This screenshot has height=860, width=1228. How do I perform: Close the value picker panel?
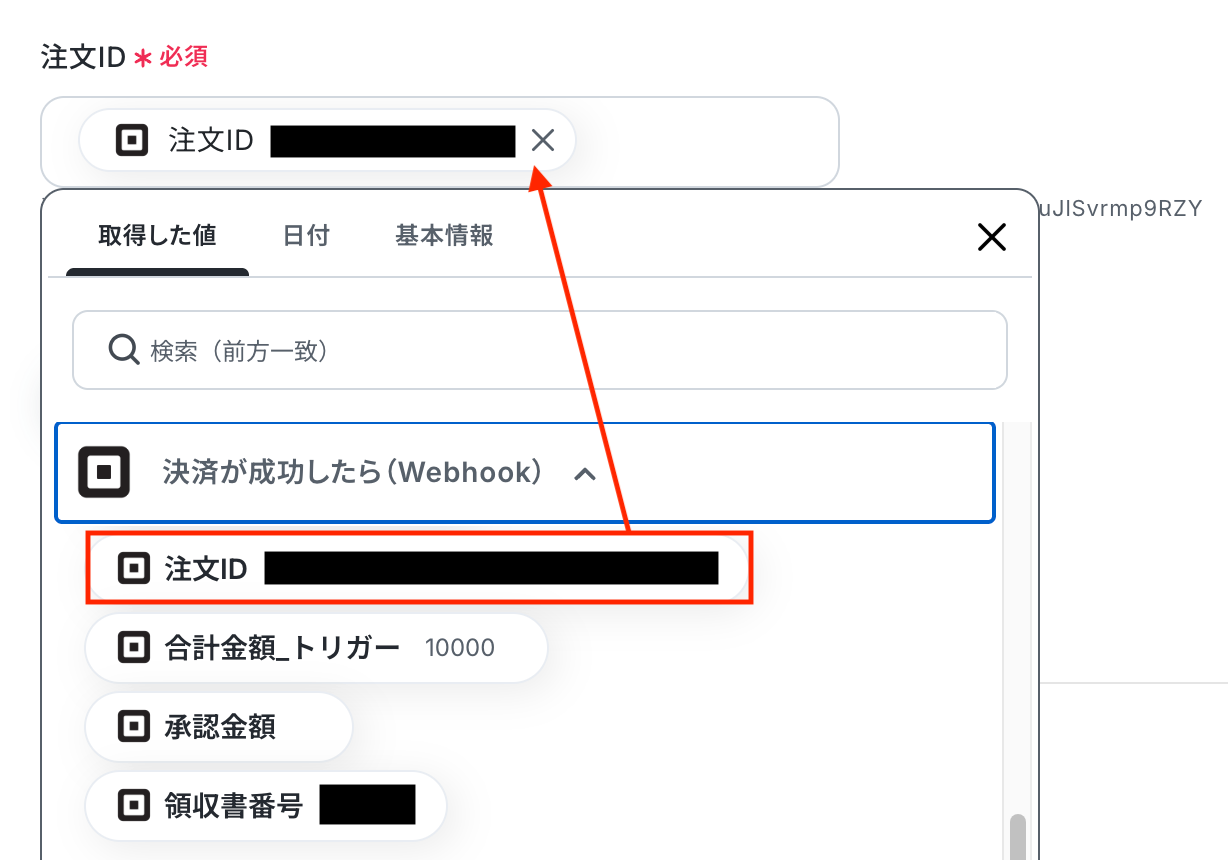pos(991,237)
